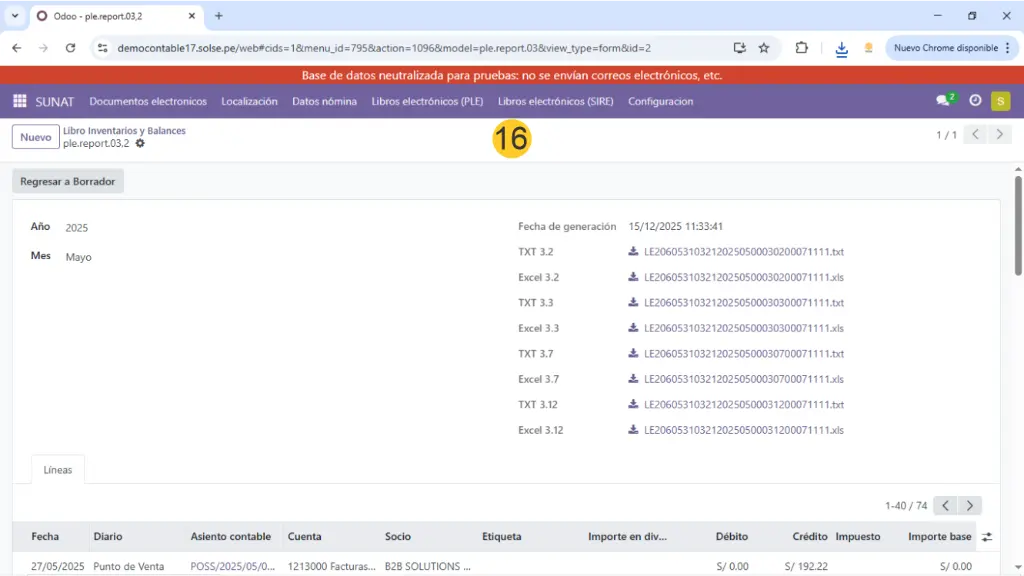
Task: Bookmark this page with star icon
Action: click(764, 48)
